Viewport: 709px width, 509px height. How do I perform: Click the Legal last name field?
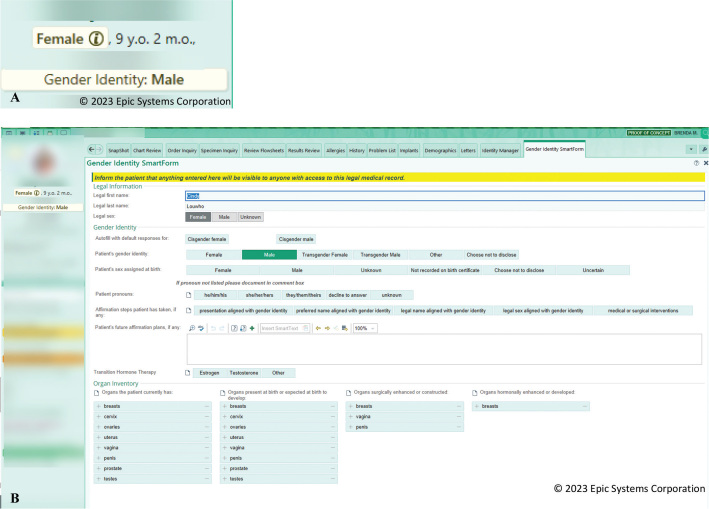[x=445, y=206]
